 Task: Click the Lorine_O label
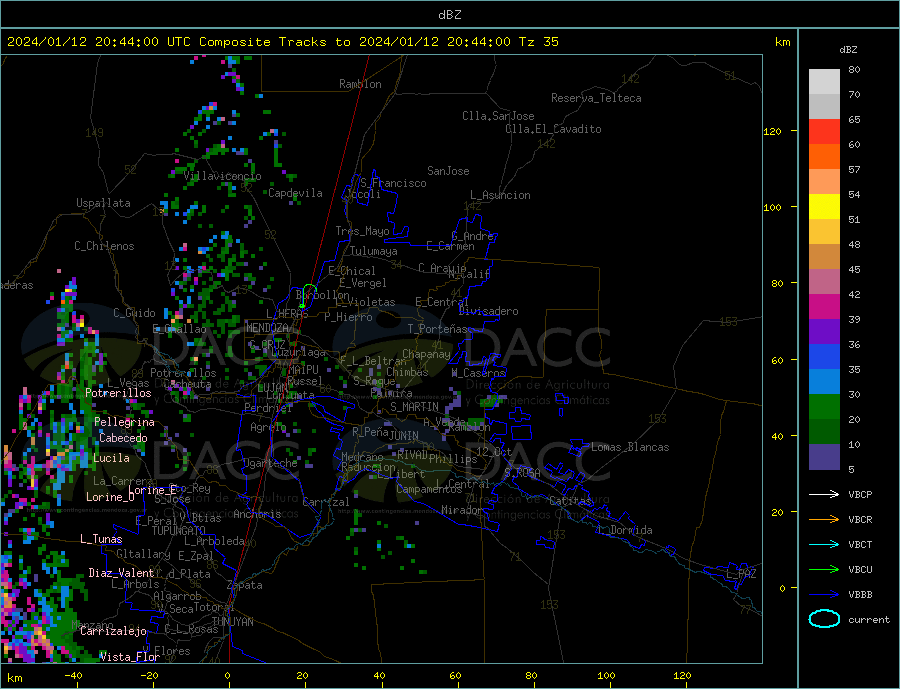click(110, 497)
